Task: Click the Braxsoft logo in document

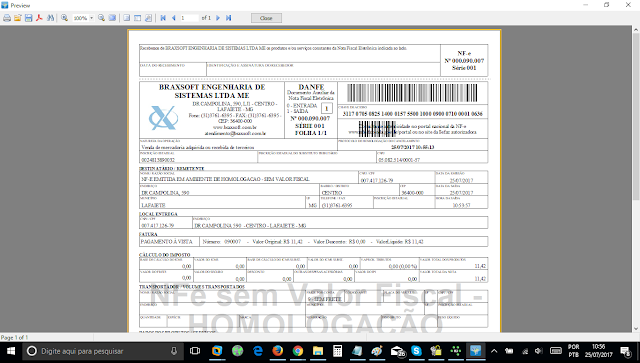Action: 163,118
